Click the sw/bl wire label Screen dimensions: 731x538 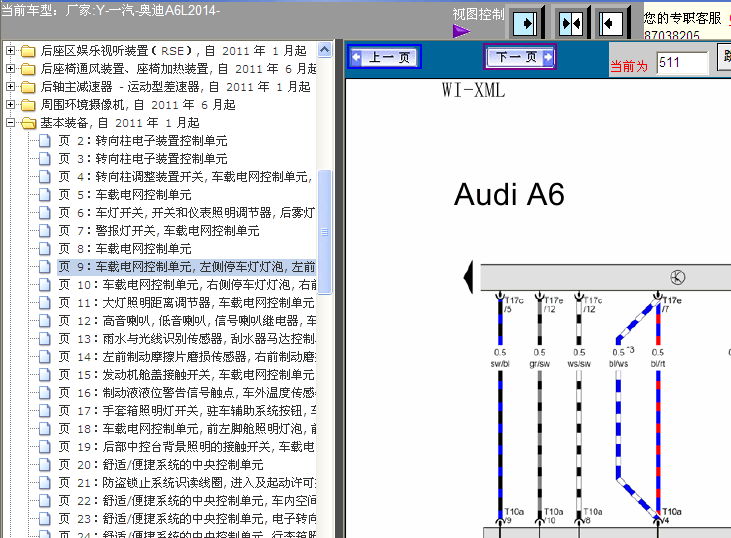click(500, 364)
